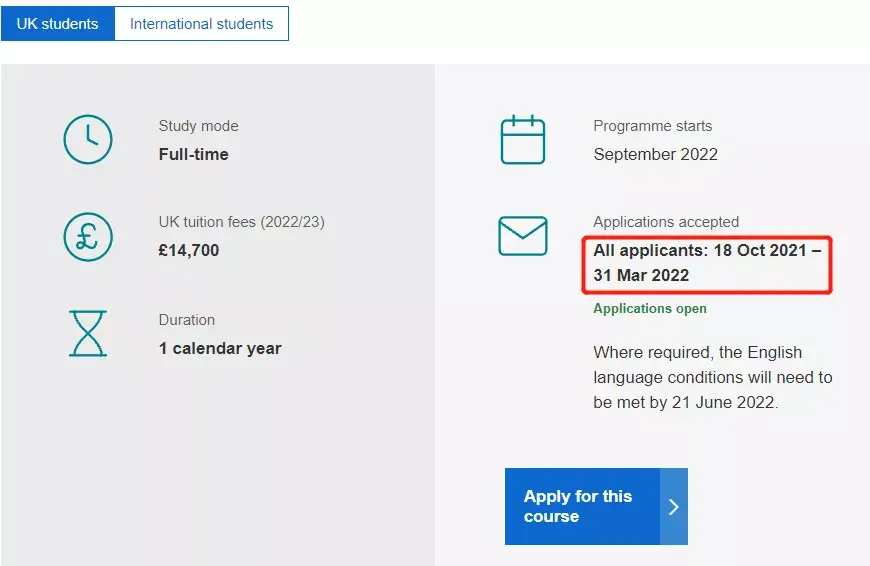
Task: Click the September 2022 start date
Action: [655, 154]
